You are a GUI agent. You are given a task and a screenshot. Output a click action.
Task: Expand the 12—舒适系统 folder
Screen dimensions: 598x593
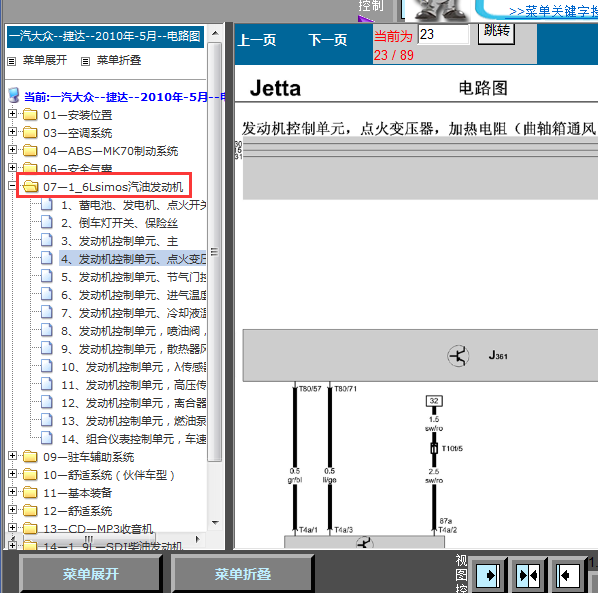tap(12, 509)
